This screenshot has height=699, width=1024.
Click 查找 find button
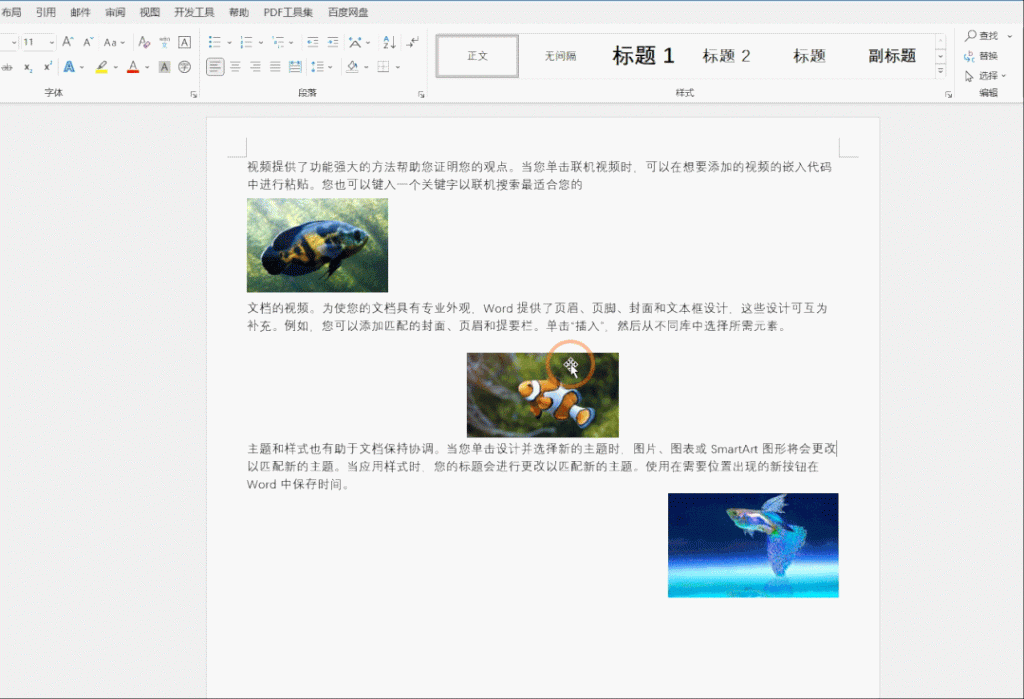[x=982, y=35]
